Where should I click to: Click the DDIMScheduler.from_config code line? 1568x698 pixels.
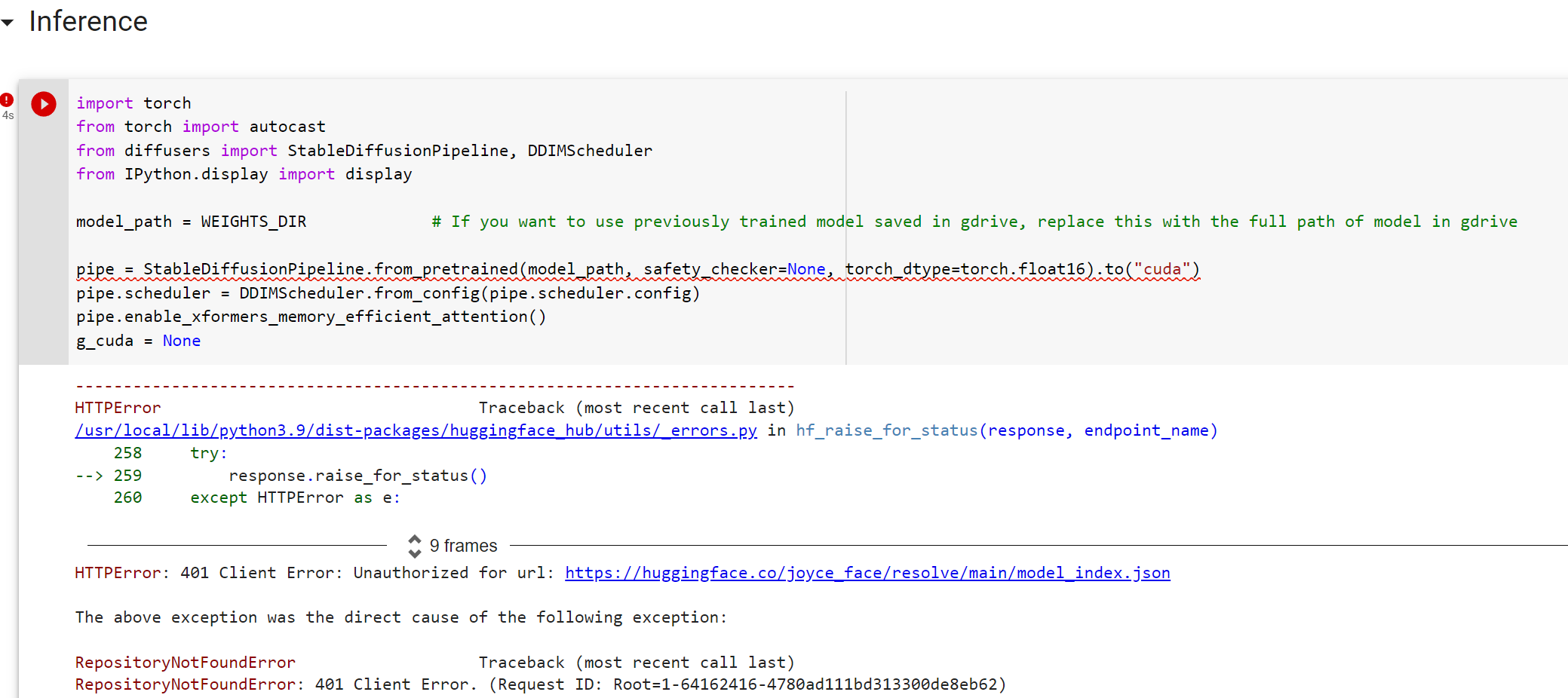click(388, 293)
